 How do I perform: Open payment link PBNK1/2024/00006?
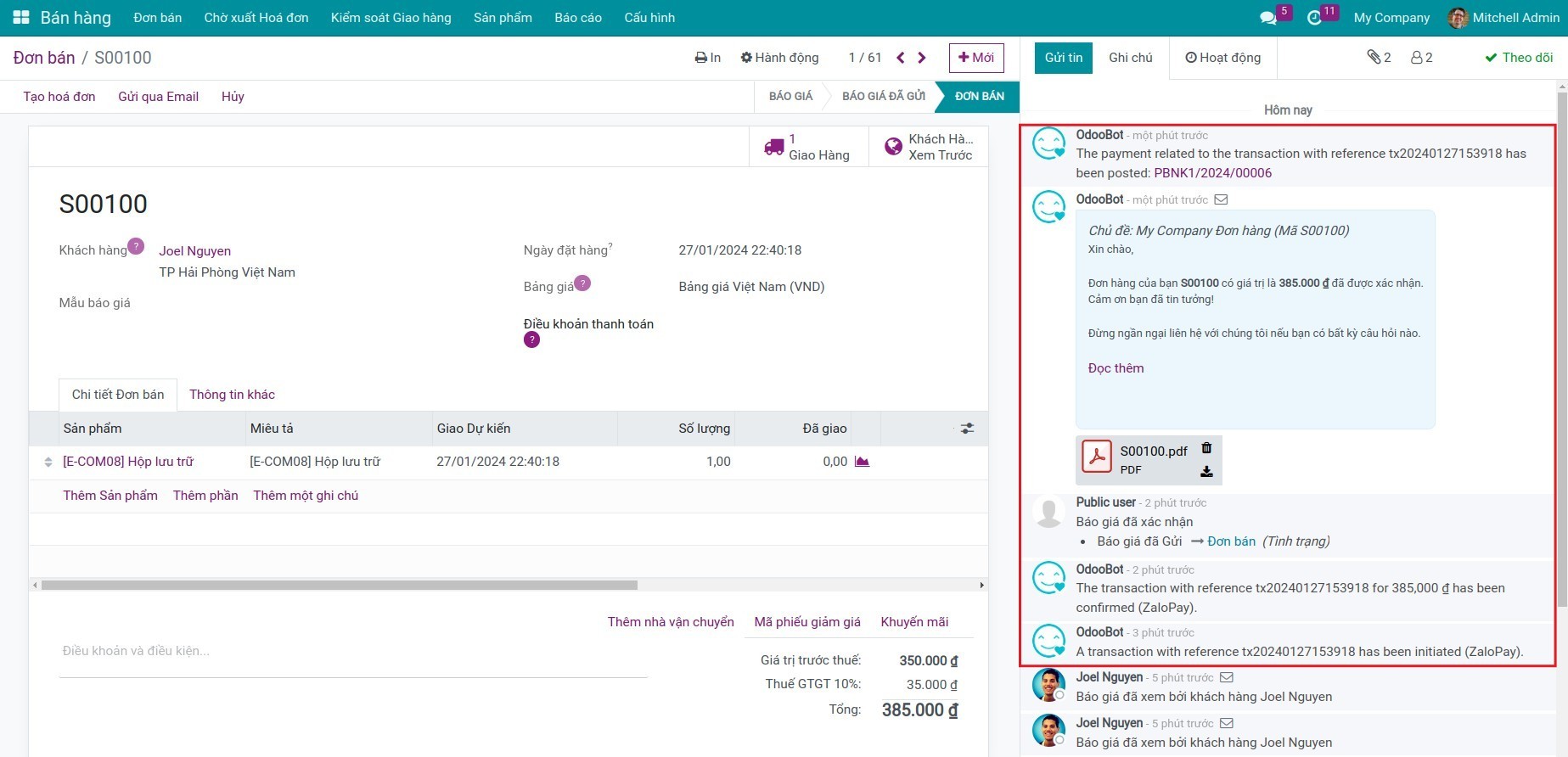(1212, 173)
